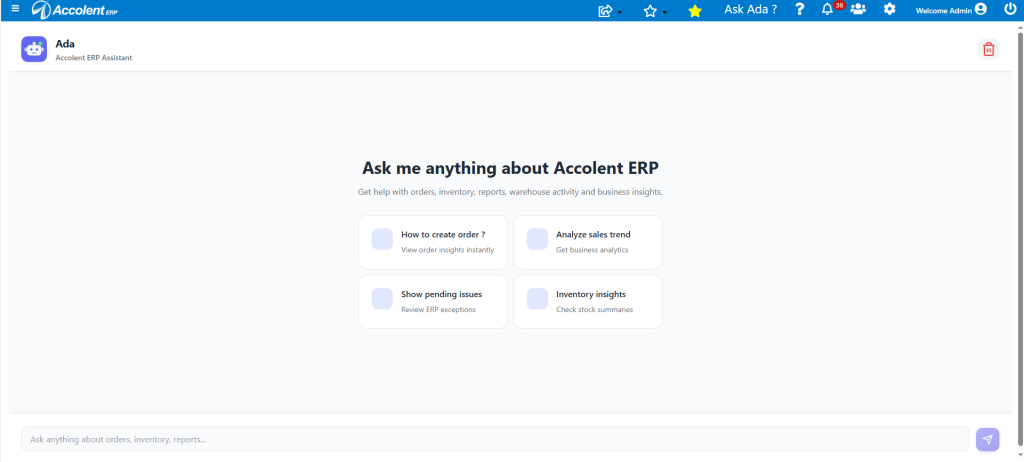This screenshot has width=1024, height=462.
Task: Click the Accolent ERP Assistant subtitle
Action: (x=94, y=58)
